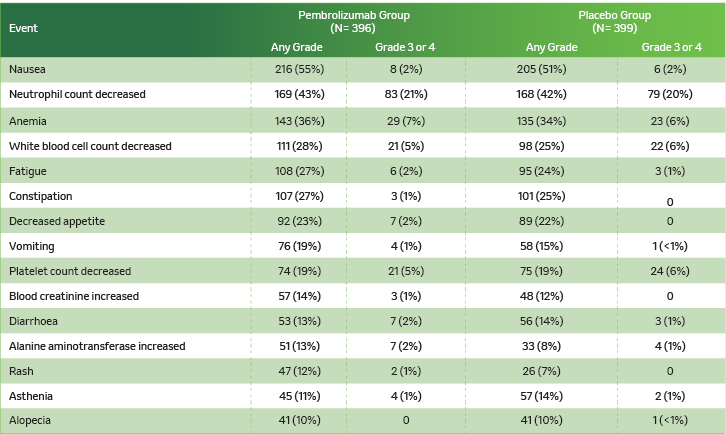Select the Fatigue row label
The height and width of the screenshot is (434, 726).
point(28,171)
